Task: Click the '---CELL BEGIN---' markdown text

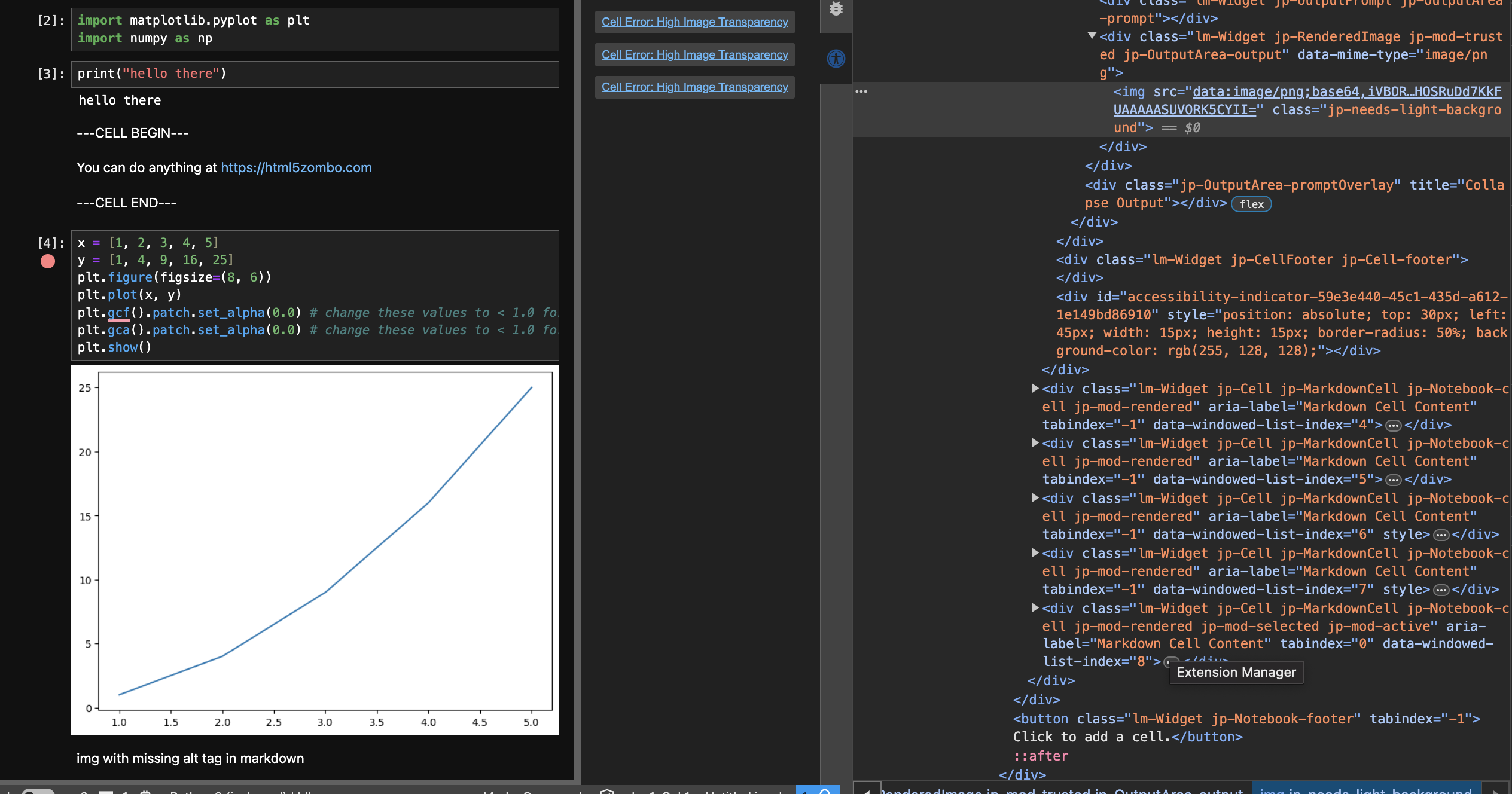Action: click(133, 133)
